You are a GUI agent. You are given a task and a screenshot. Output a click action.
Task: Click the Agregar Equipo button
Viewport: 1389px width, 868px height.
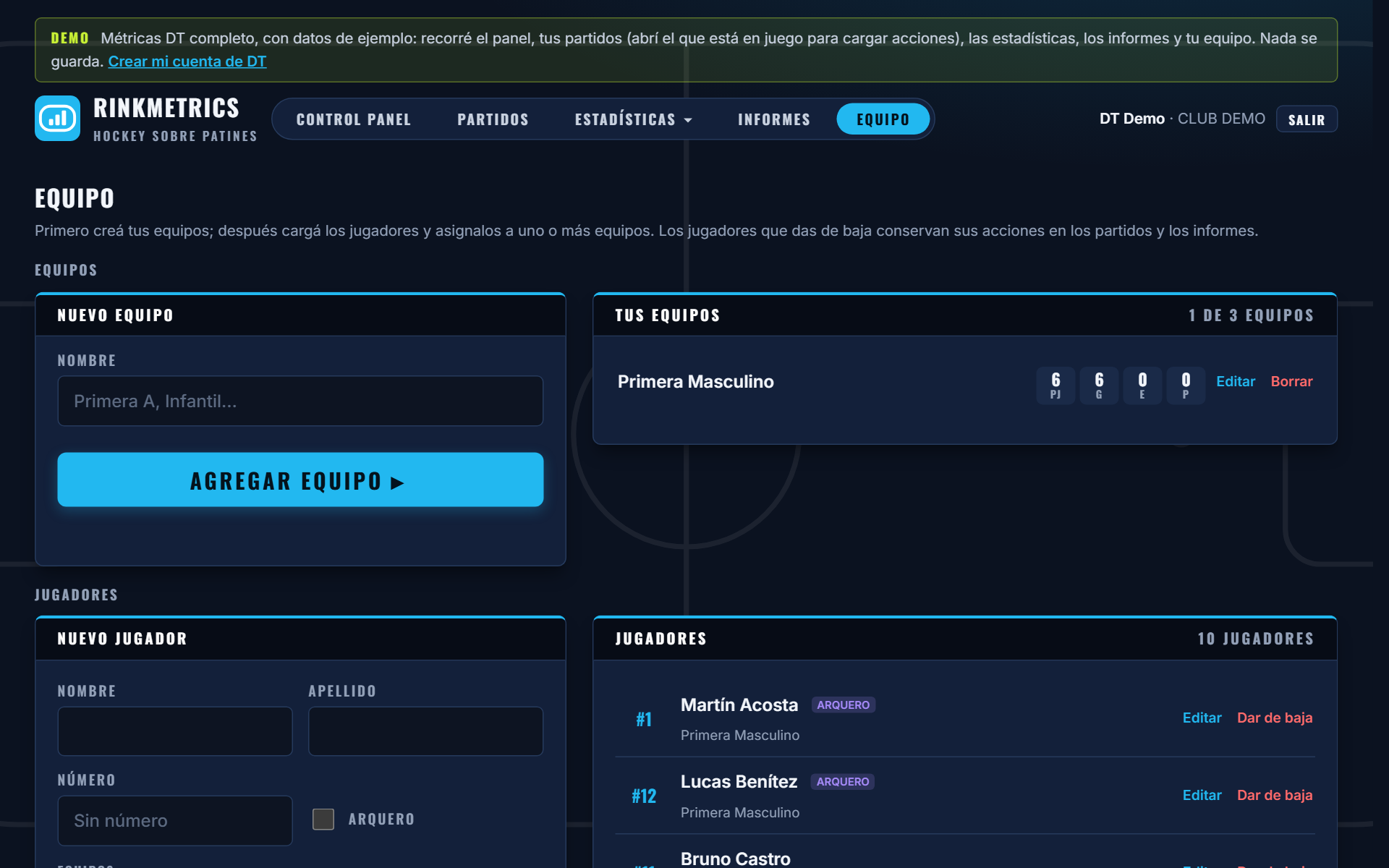300,480
